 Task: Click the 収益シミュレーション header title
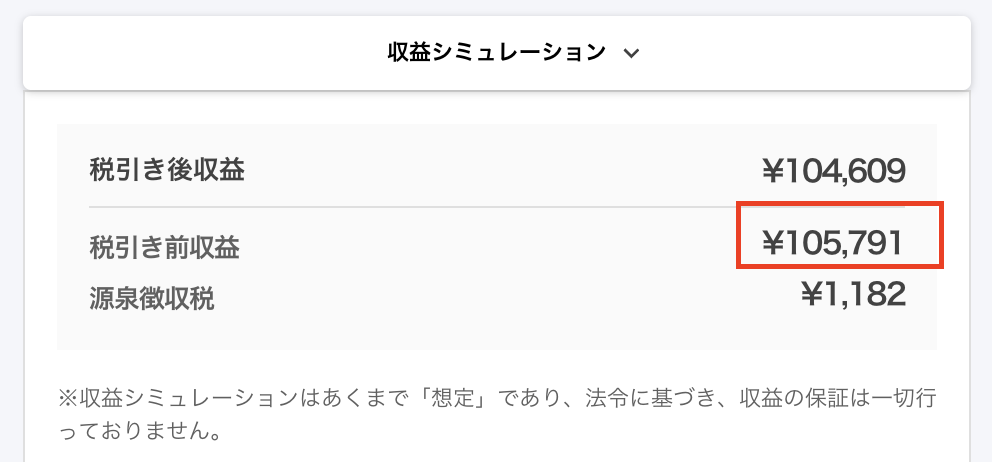(x=496, y=52)
